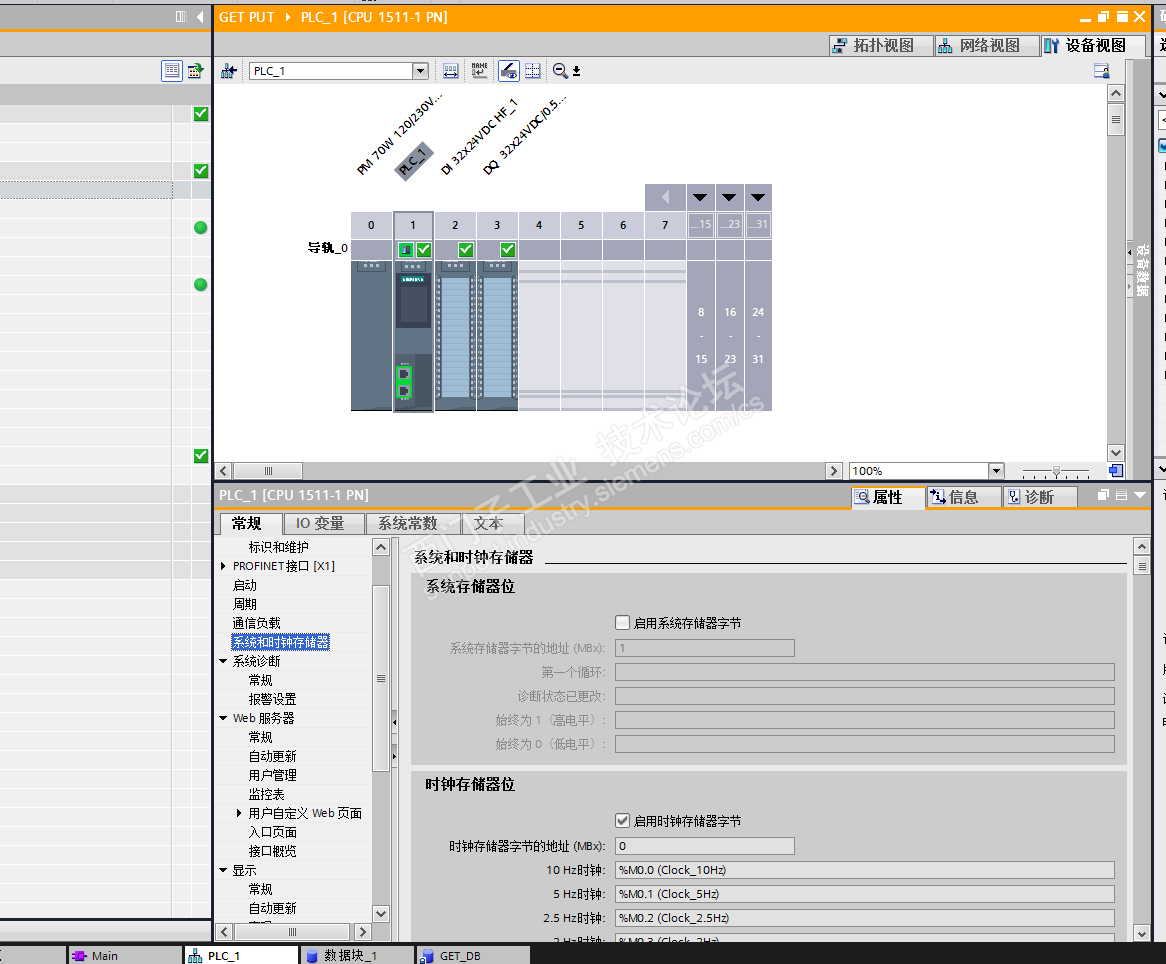Open the PLC_1 device selection dropdown
This screenshot has height=964, width=1166.
[420, 71]
